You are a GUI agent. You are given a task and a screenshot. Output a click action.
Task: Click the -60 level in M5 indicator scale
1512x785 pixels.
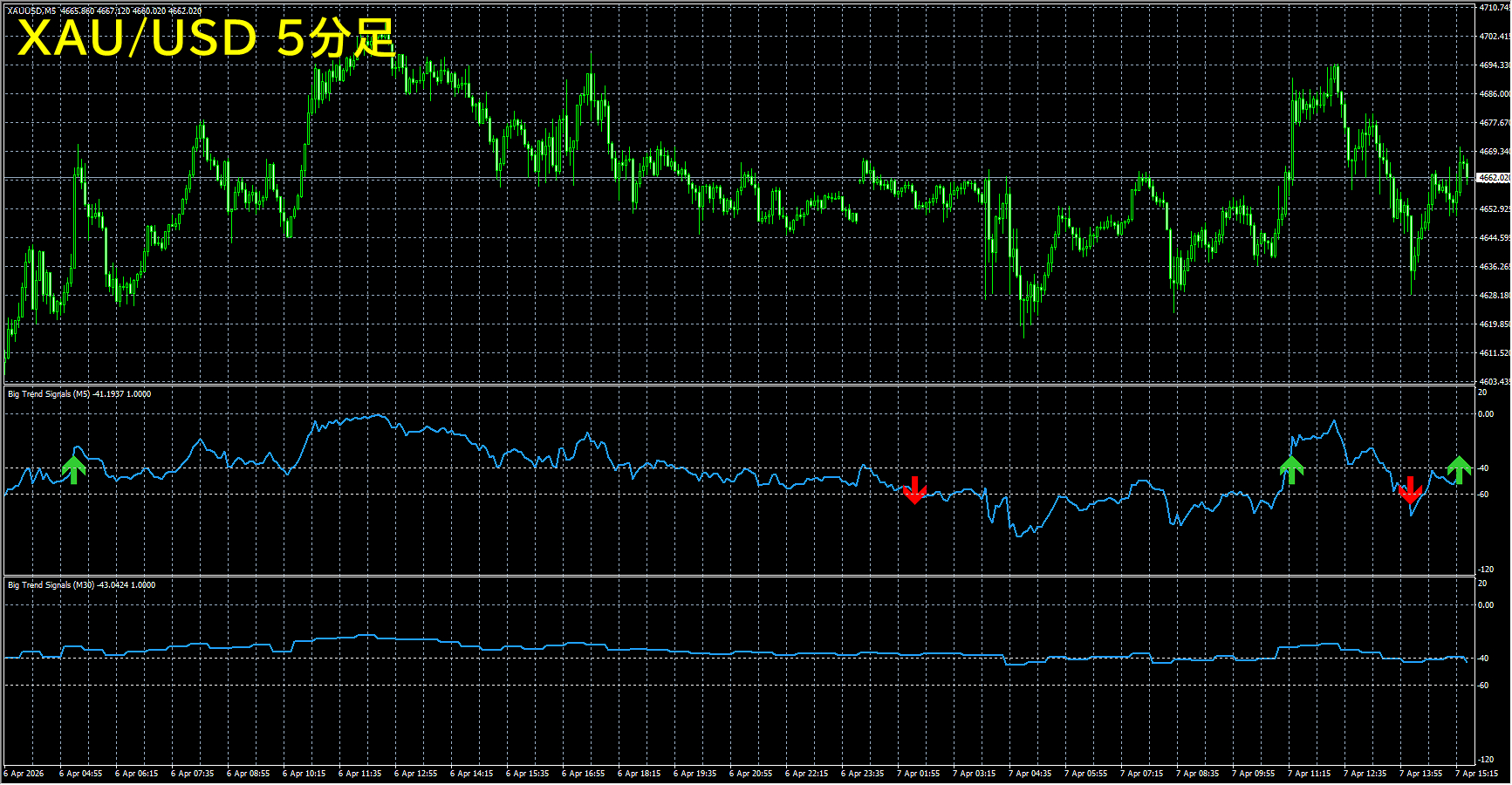click(1483, 495)
